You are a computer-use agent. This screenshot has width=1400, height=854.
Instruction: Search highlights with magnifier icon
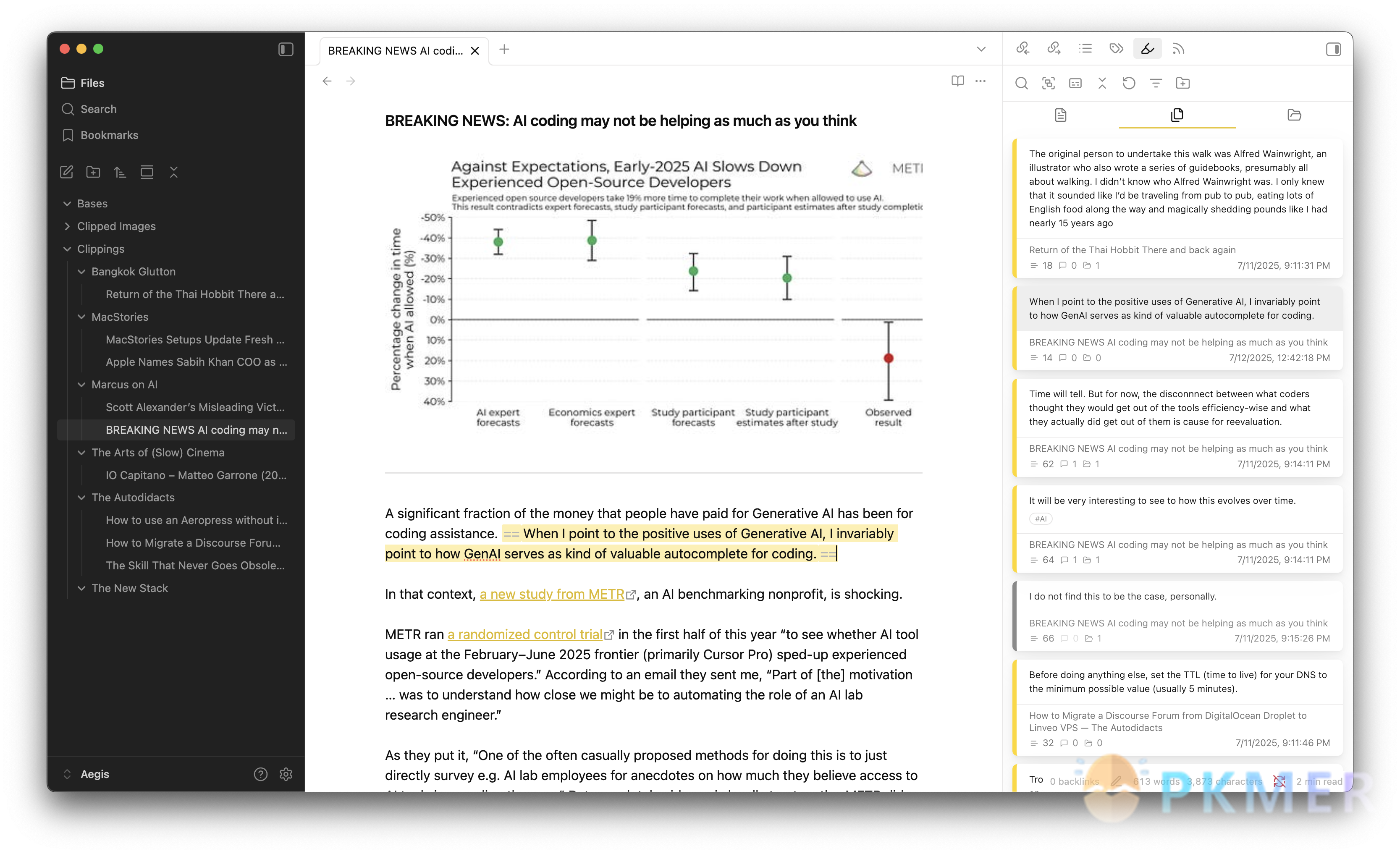pyautogui.click(x=1022, y=84)
